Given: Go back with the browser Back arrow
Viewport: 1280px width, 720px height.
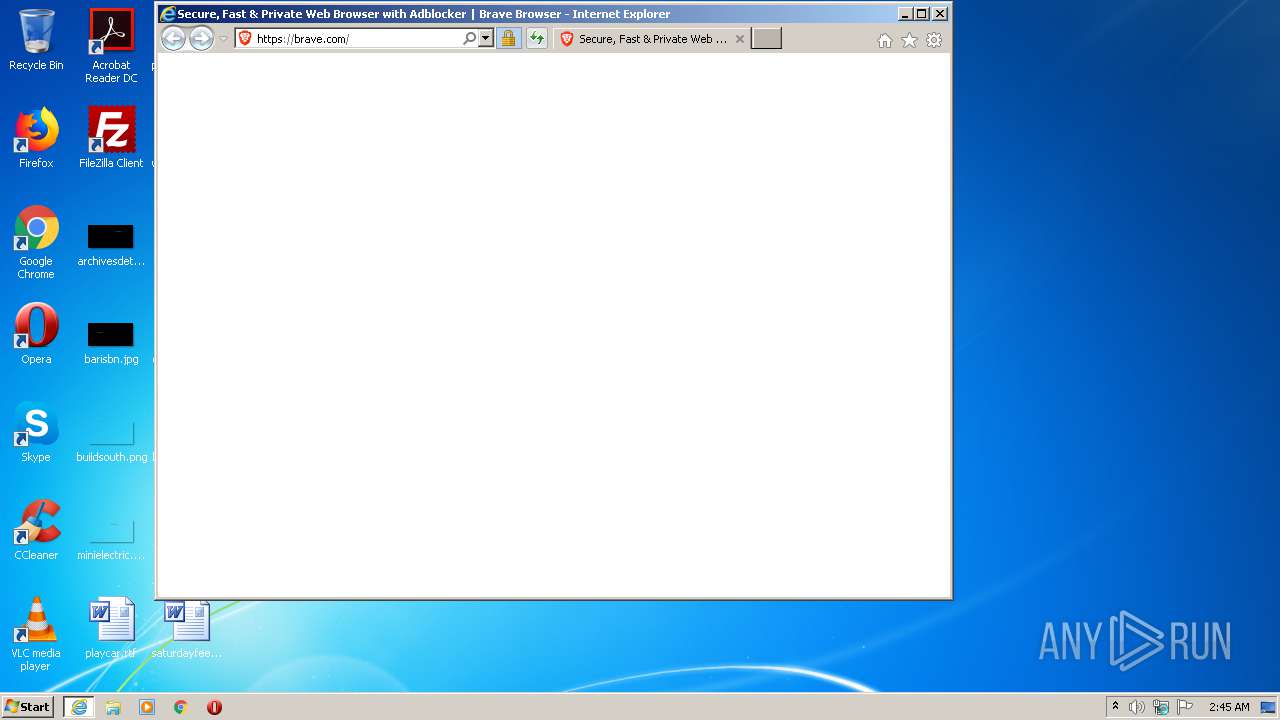Looking at the screenshot, I should click(173, 39).
